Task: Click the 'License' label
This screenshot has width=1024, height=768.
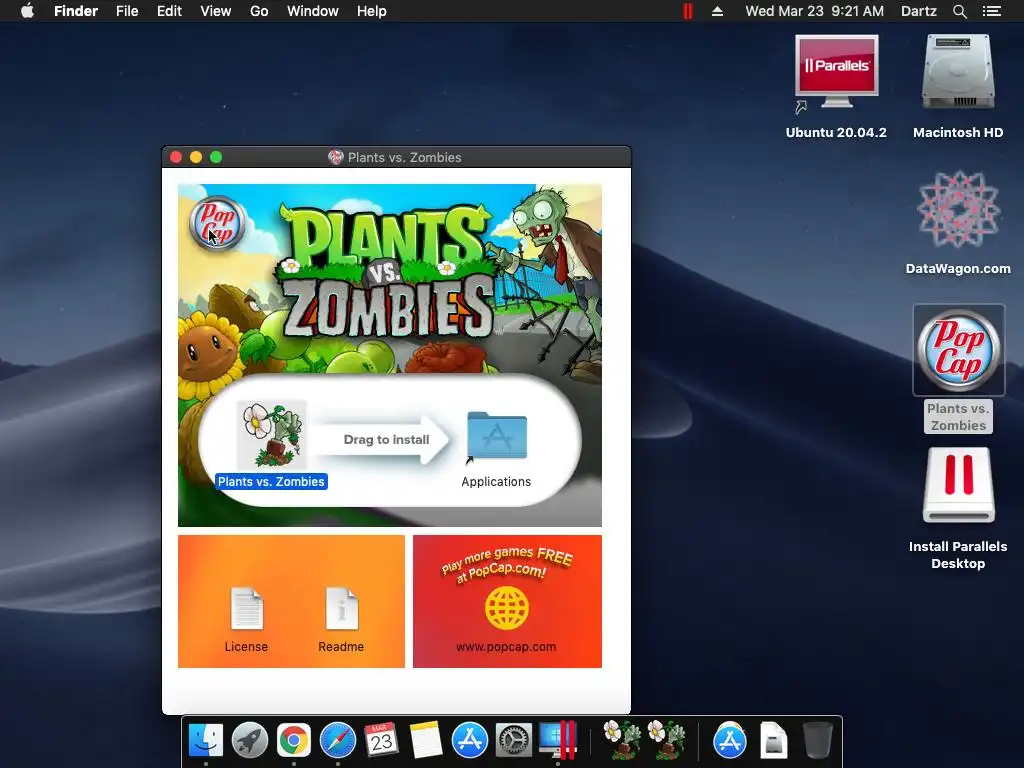Action: tap(246, 647)
